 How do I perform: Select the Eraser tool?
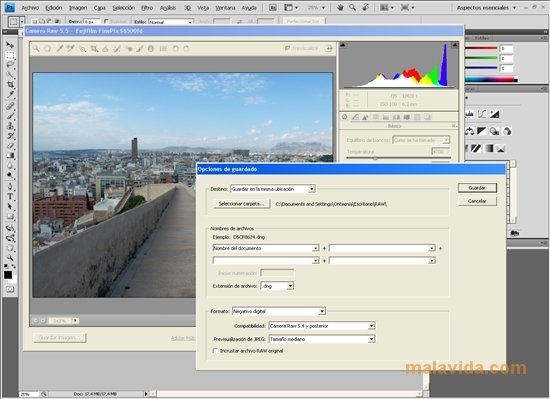click(10, 146)
